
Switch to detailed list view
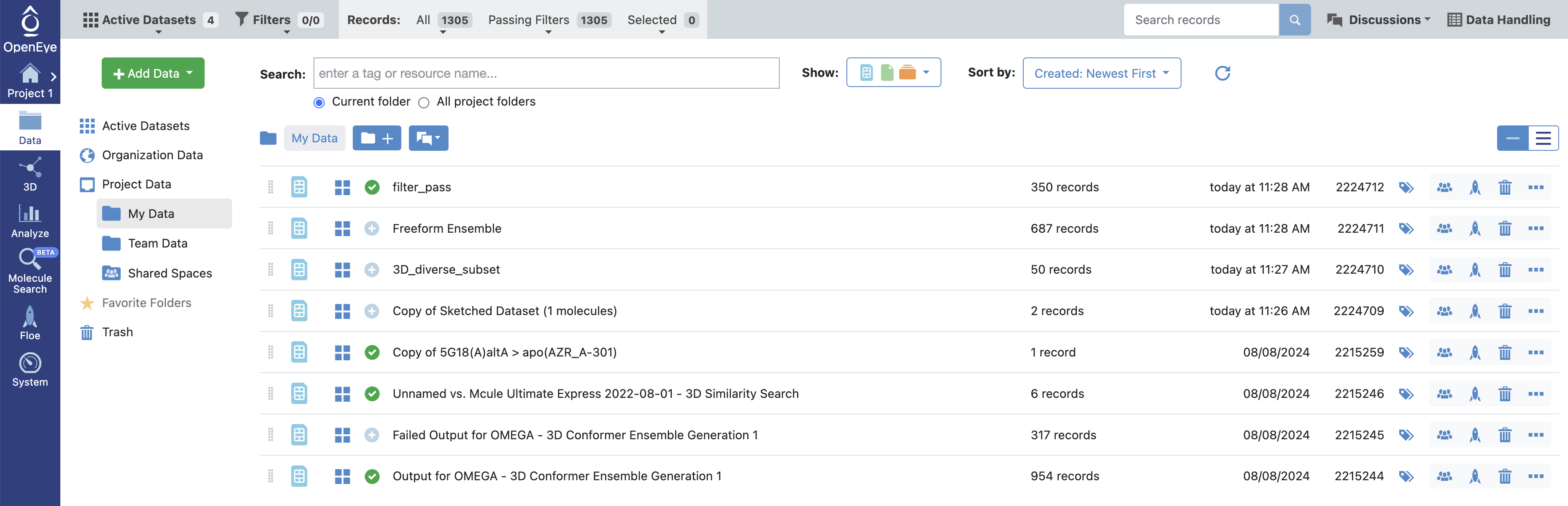point(1543,139)
